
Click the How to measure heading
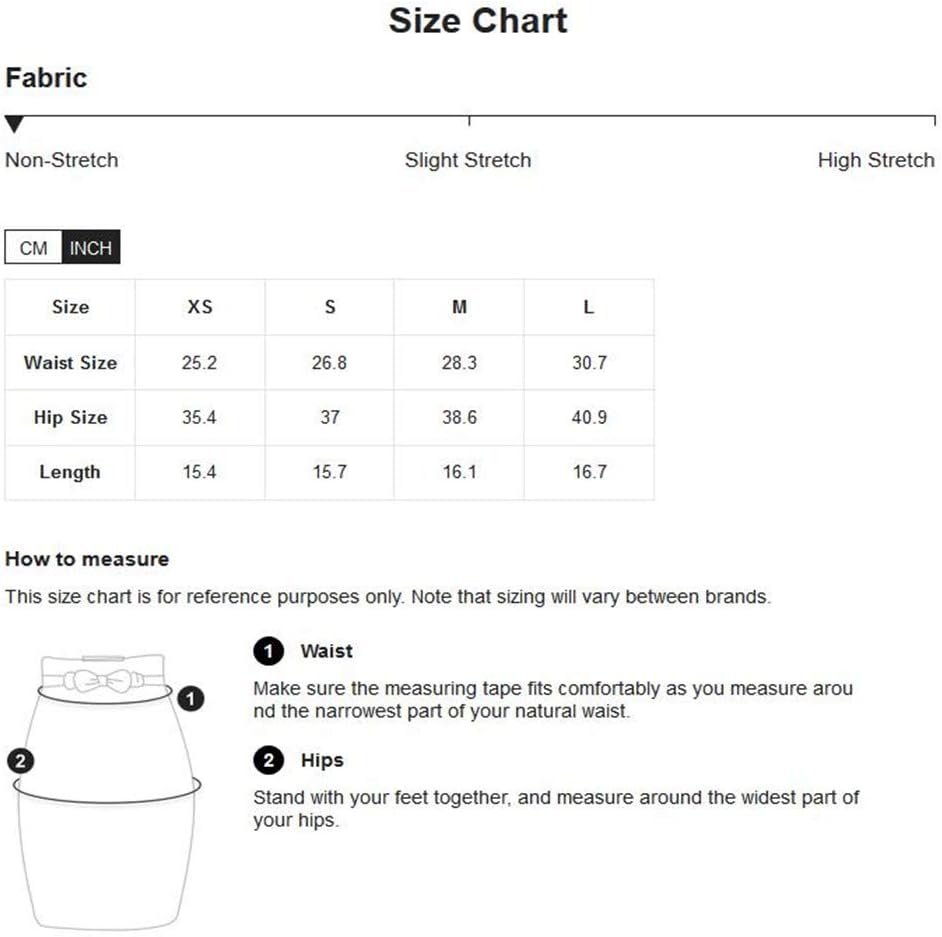(x=87, y=559)
